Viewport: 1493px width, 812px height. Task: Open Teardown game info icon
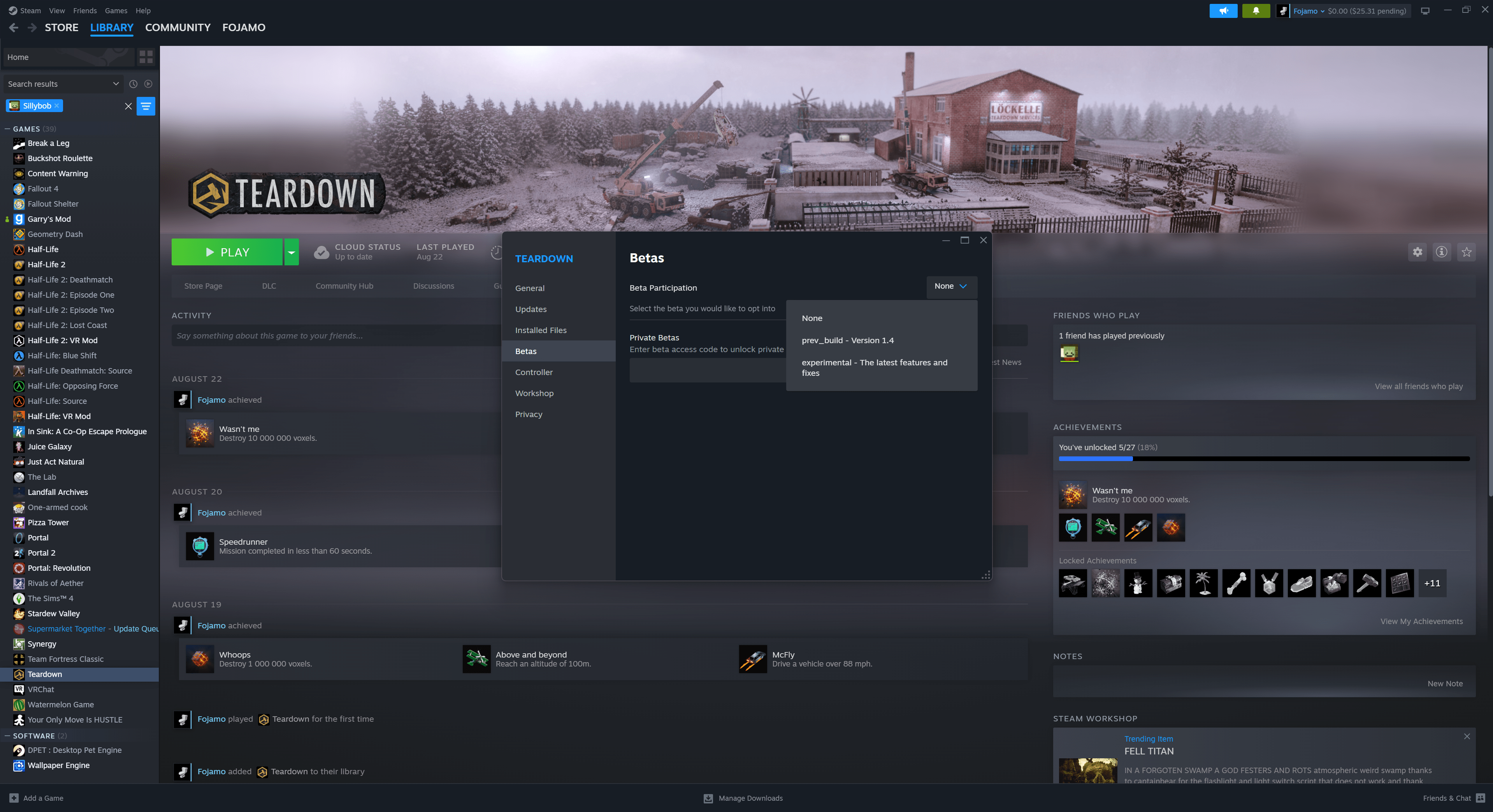coord(1441,252)
